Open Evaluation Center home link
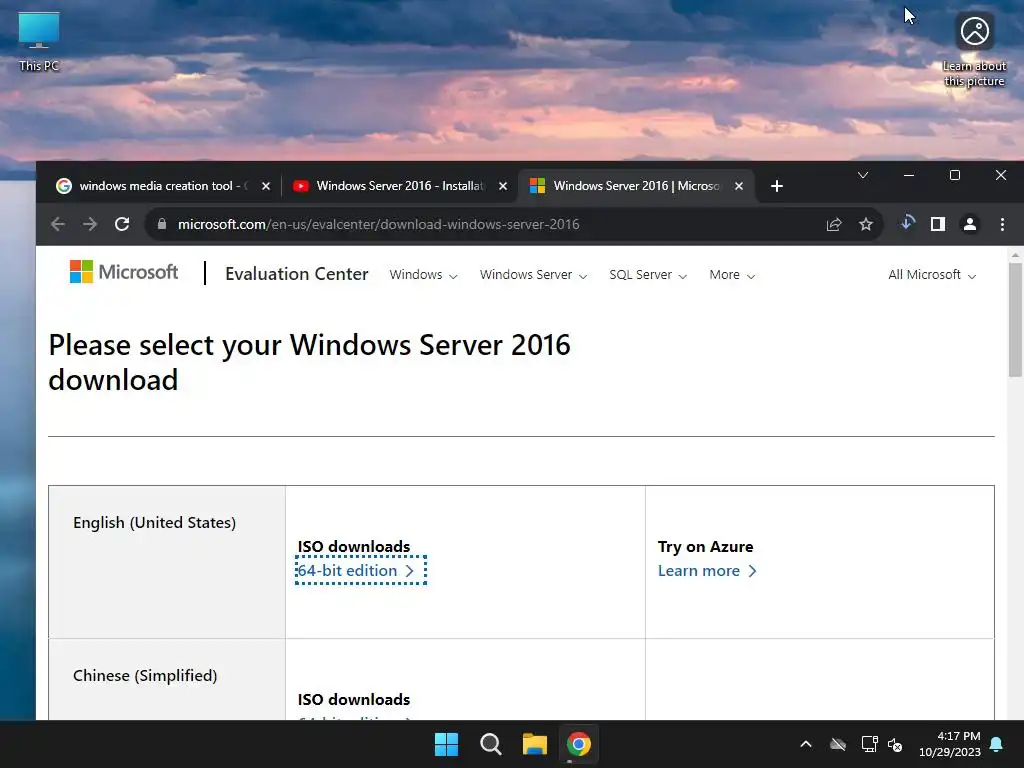This screenshot has height=768, width=1024. point(296,274)
